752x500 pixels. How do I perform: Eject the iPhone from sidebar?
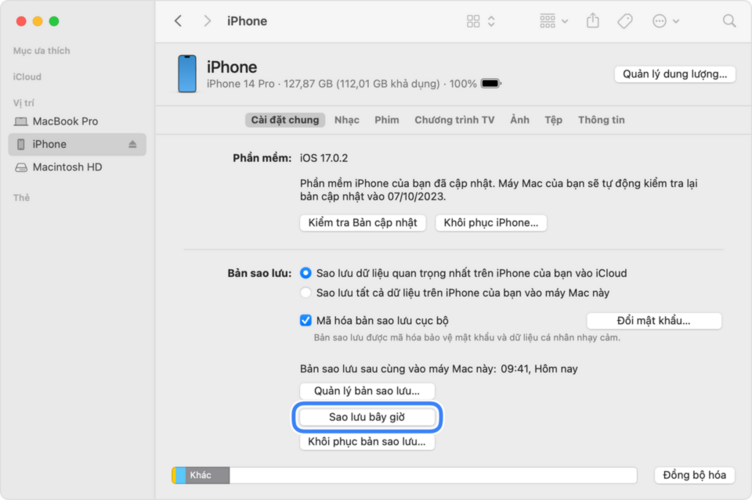click(x=132, y=144)
